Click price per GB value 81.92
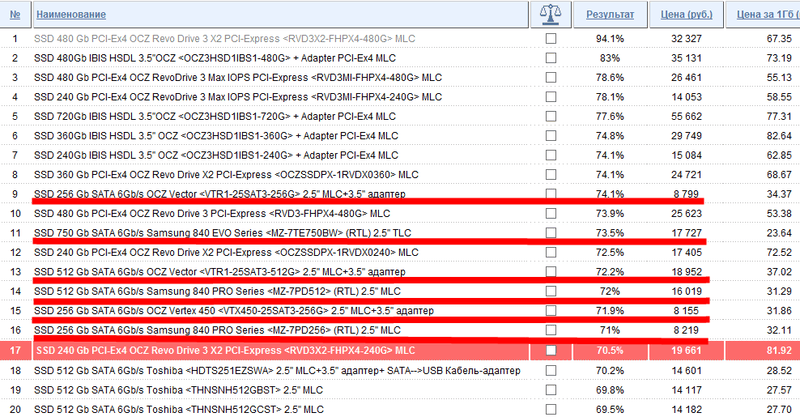800x417 pixels. tap(779, 351)
